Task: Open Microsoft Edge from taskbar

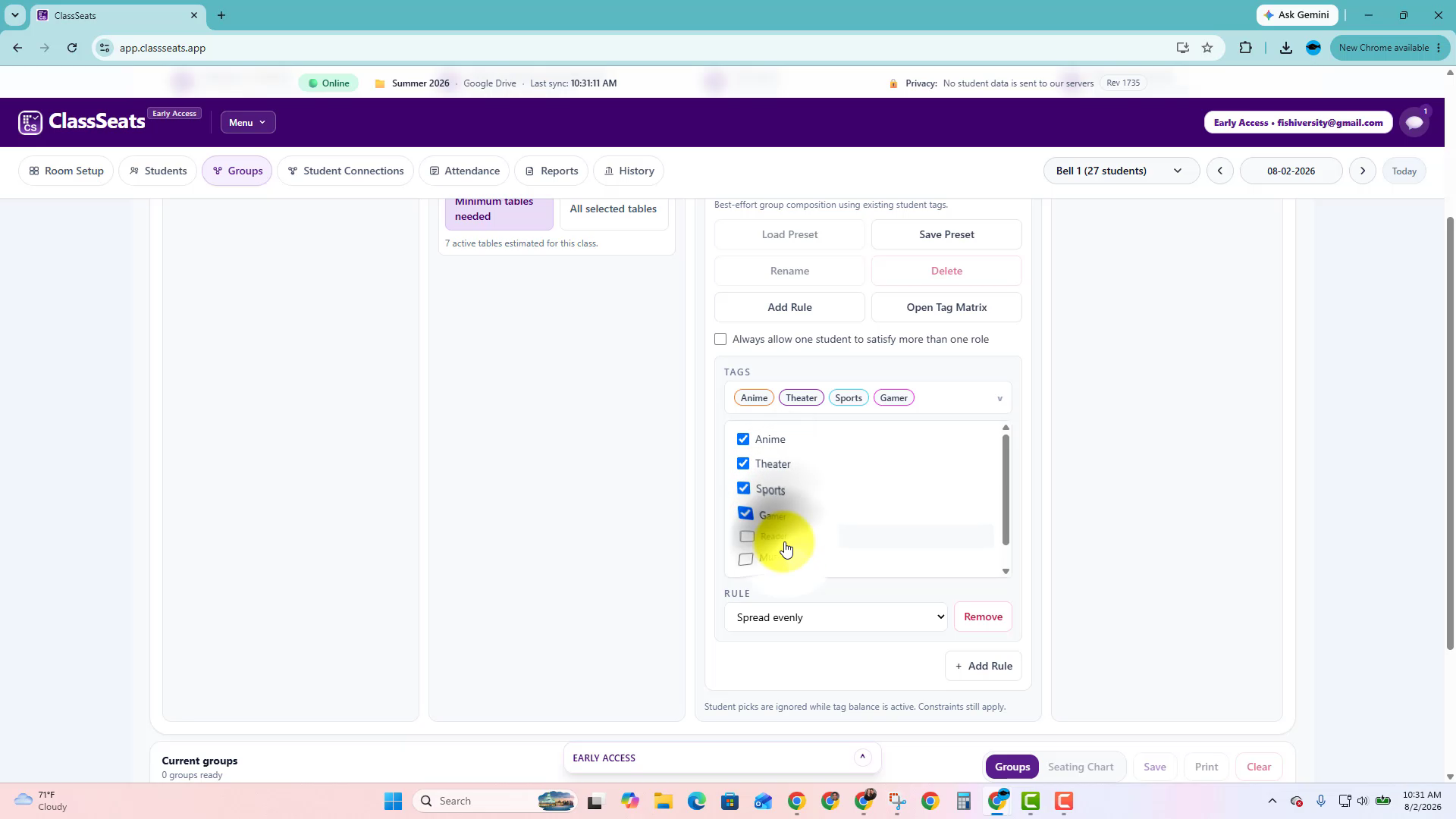Action: click(x=697, y=801)
